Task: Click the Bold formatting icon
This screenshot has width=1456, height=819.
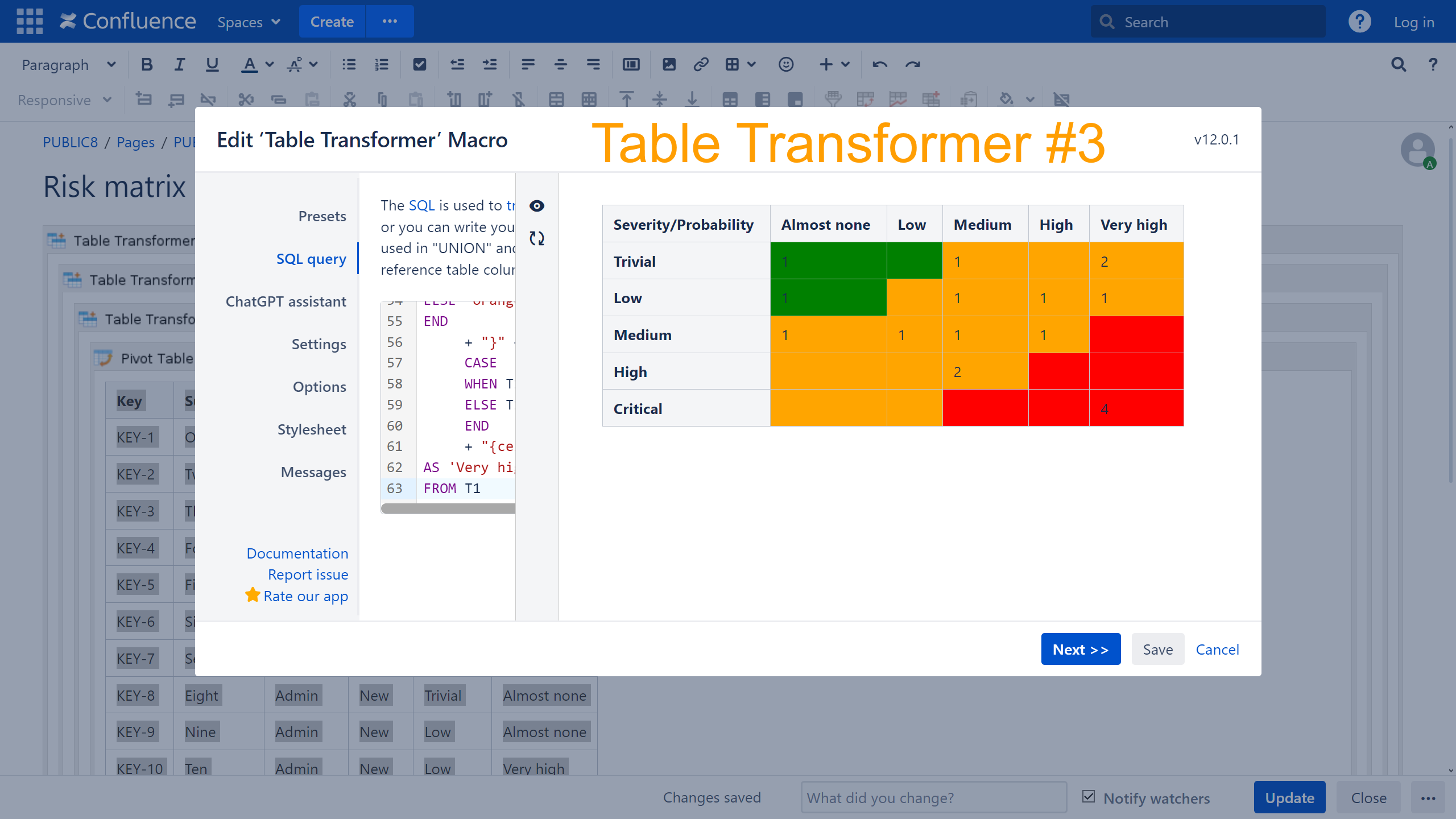Action: click(x=147, y=65)
